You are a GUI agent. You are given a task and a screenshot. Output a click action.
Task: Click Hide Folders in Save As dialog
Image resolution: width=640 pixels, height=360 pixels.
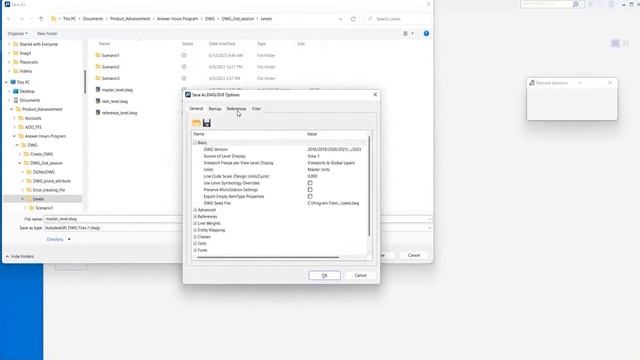20,256
